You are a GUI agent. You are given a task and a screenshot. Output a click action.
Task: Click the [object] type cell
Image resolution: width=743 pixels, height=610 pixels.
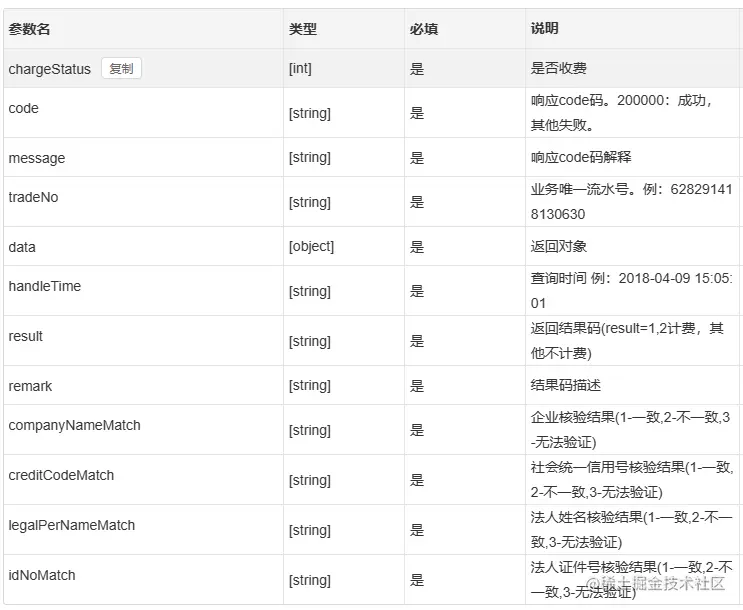(x=311, y=246)
